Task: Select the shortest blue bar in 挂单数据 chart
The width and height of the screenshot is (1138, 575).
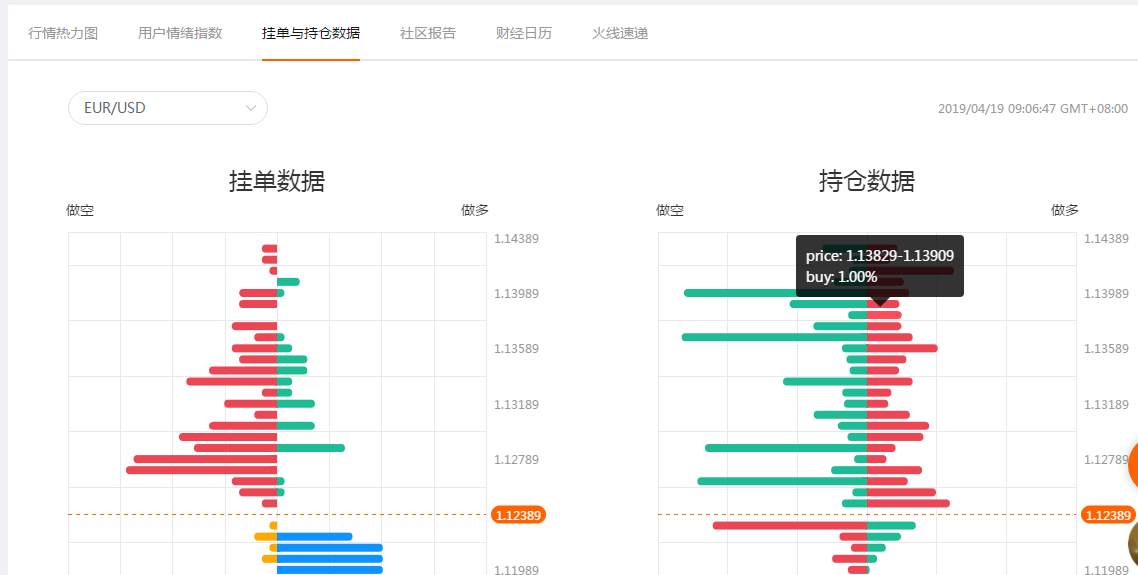Action: coord(314,537)
